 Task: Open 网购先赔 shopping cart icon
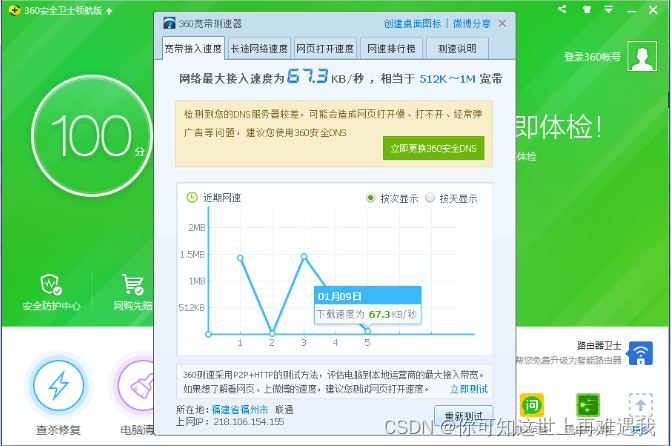[133, 284]
